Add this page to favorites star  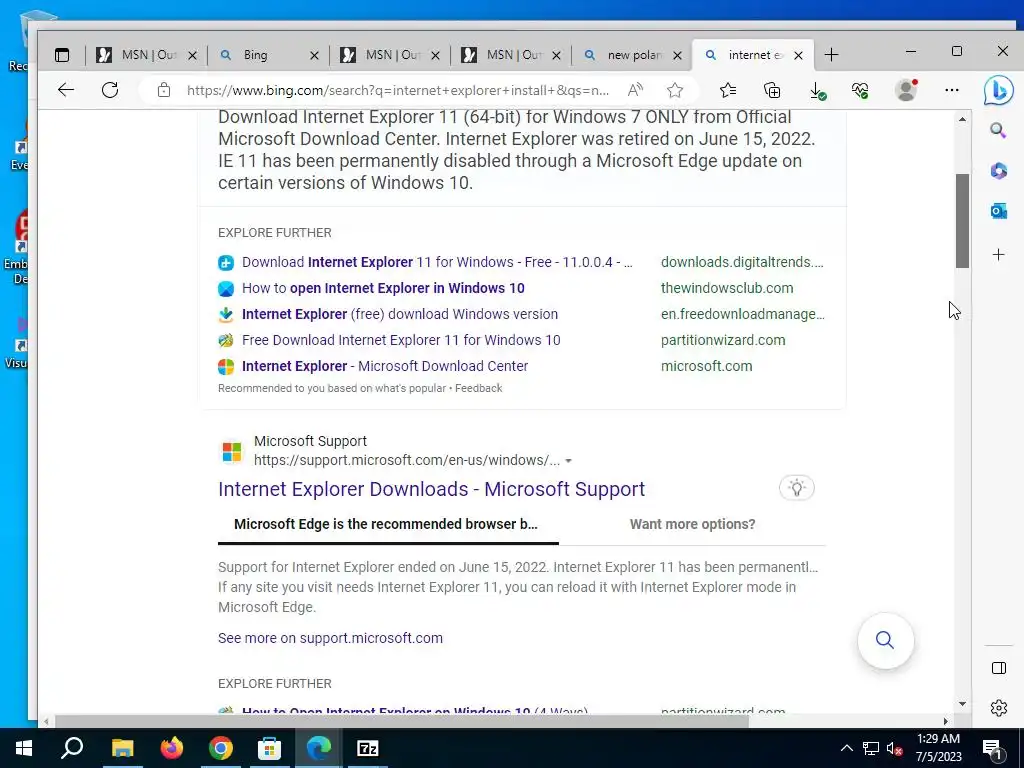(675, 90)
